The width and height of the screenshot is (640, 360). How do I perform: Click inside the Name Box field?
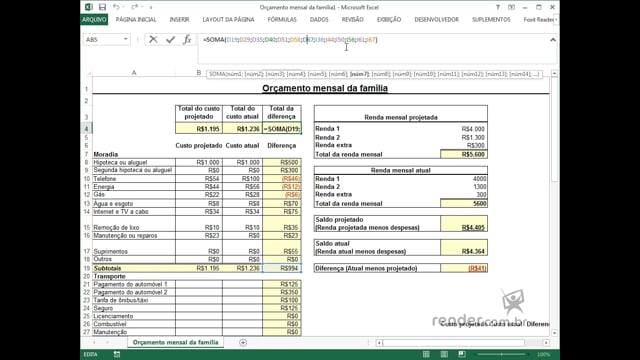point(103,39)
